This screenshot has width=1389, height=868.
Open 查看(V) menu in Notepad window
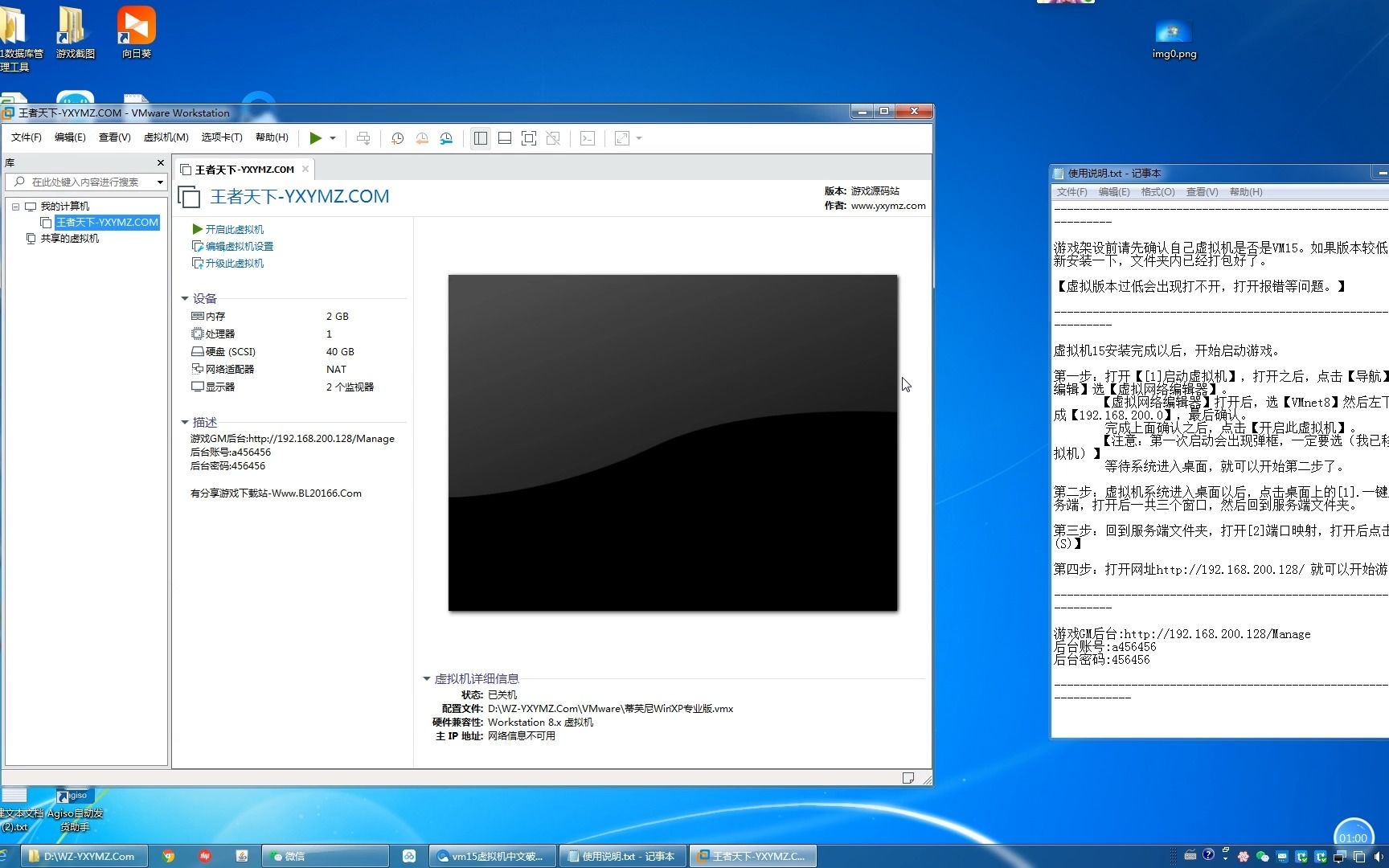click(x=1203, y=192)
